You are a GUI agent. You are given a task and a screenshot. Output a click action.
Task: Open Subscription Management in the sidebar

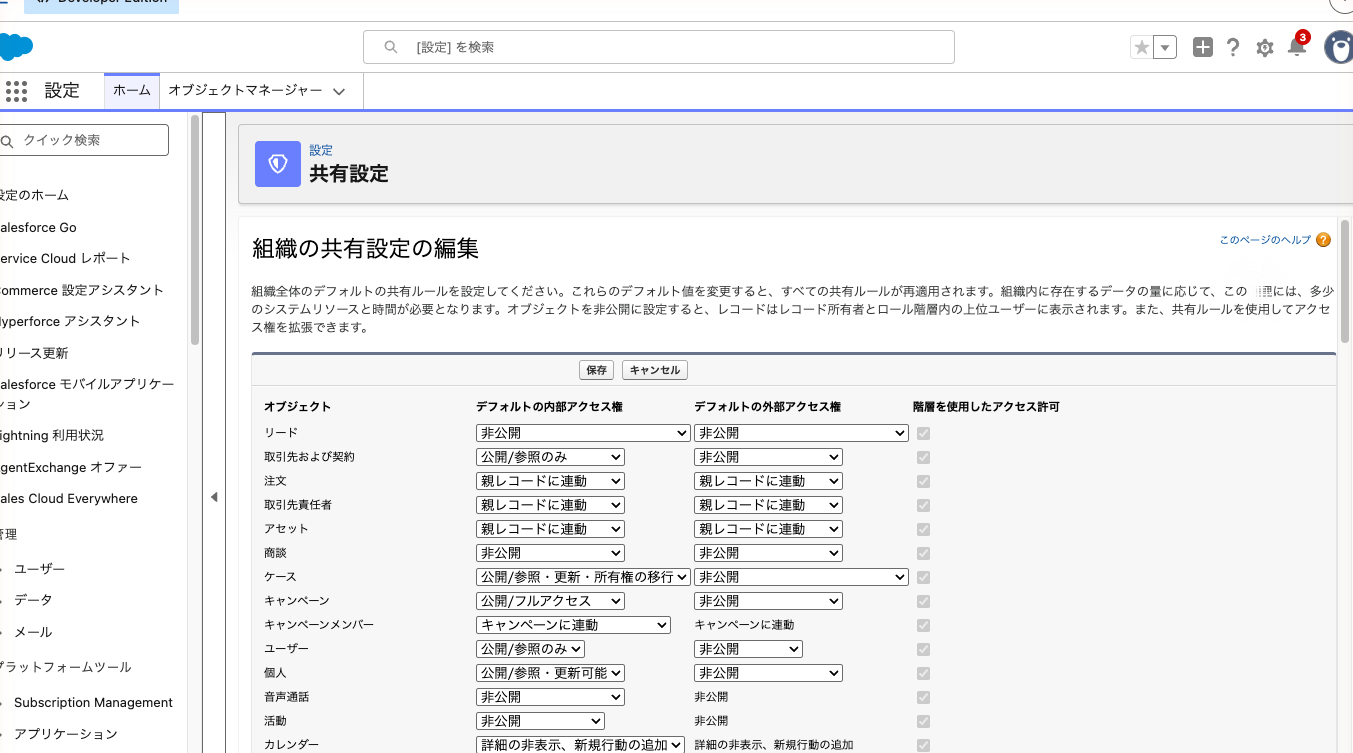93,702
